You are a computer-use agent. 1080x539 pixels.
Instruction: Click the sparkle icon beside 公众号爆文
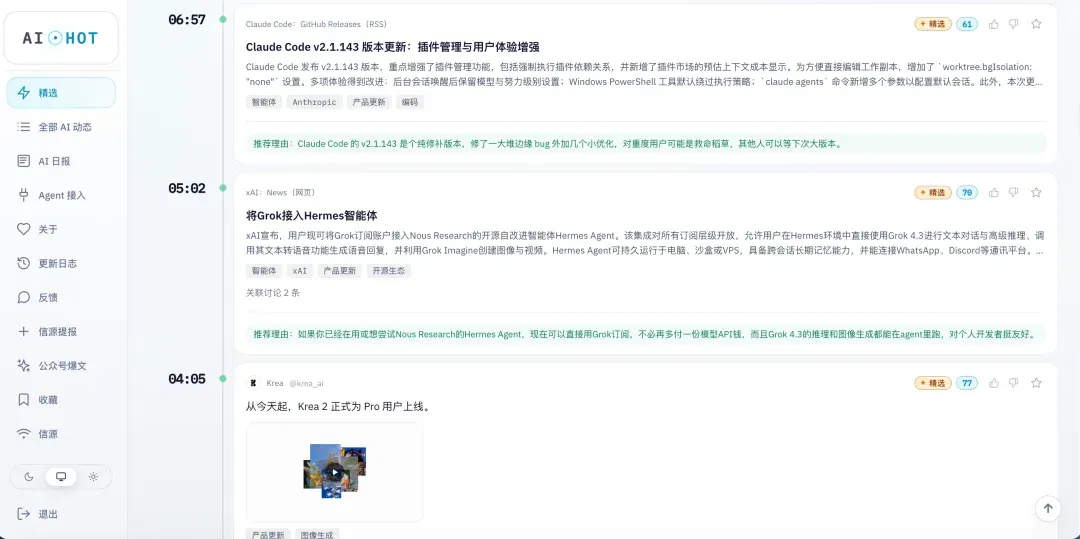(x=24, y=366)
